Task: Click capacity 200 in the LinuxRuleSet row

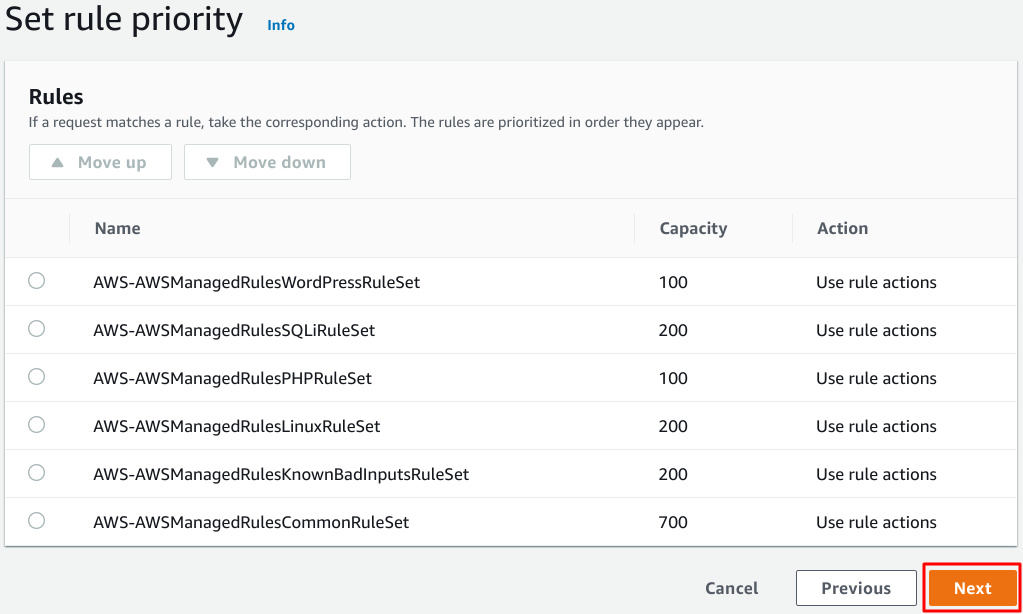Action: pyautogui.click(x=673, y=426)
